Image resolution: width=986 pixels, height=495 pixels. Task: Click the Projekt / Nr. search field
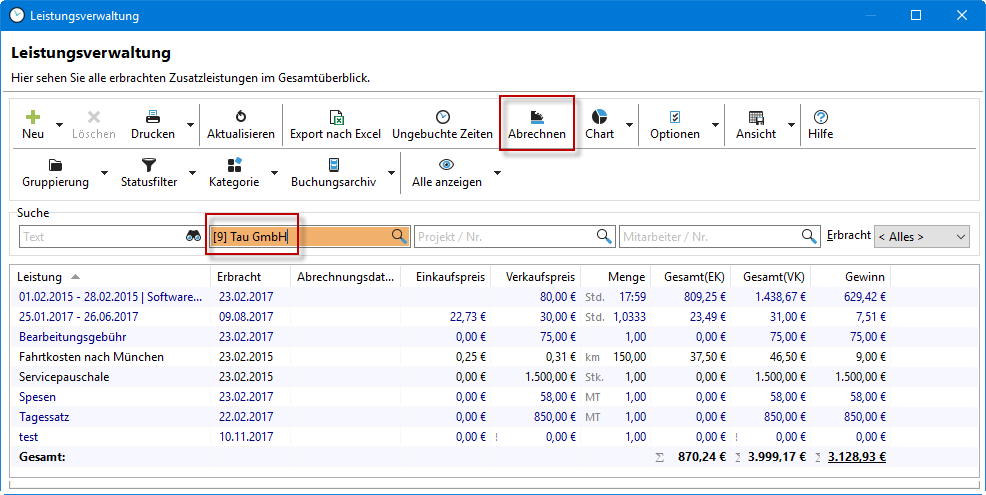pos(505,237)
